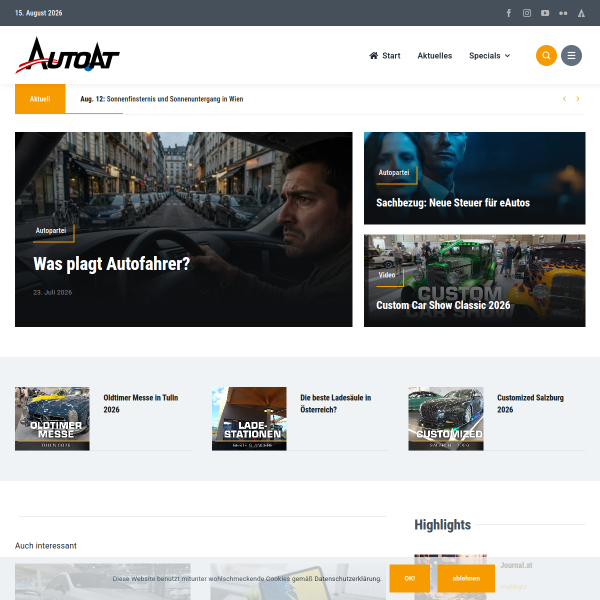Click the AutoAt logo
The height and width of the screenshot is (600, 600).
click(67, 55)
